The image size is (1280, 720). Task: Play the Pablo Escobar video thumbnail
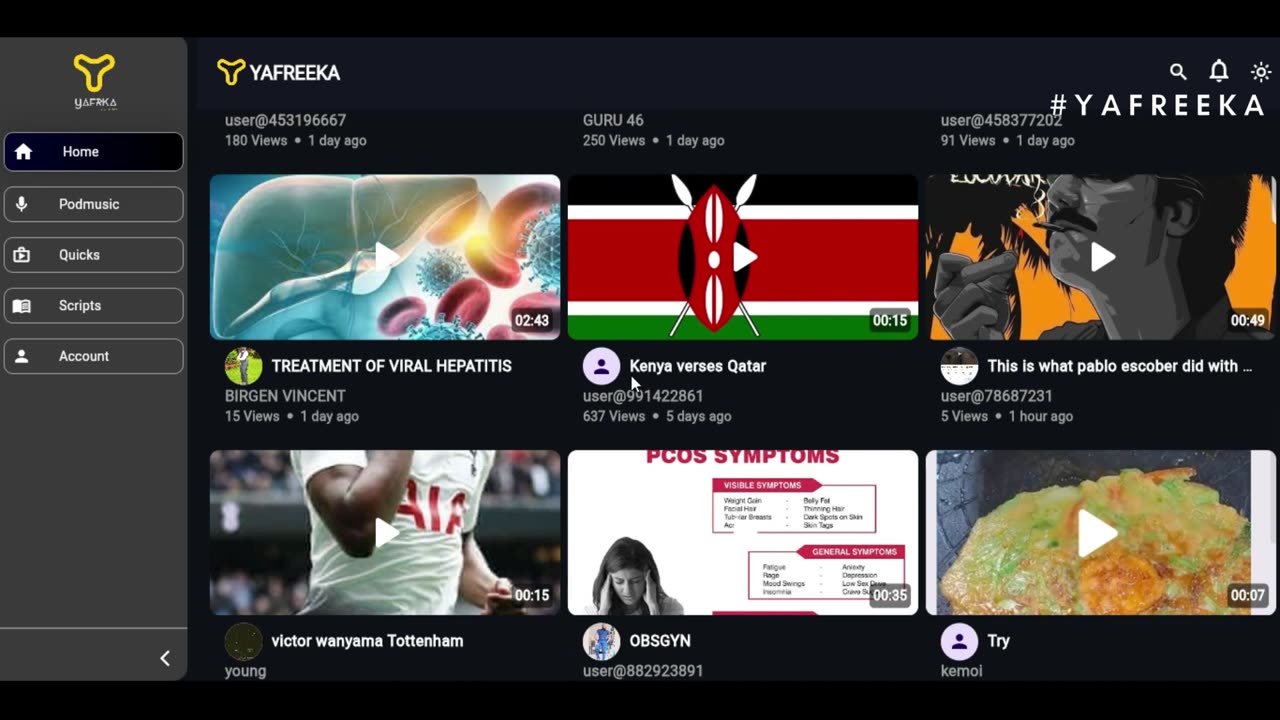[1101, 257]
